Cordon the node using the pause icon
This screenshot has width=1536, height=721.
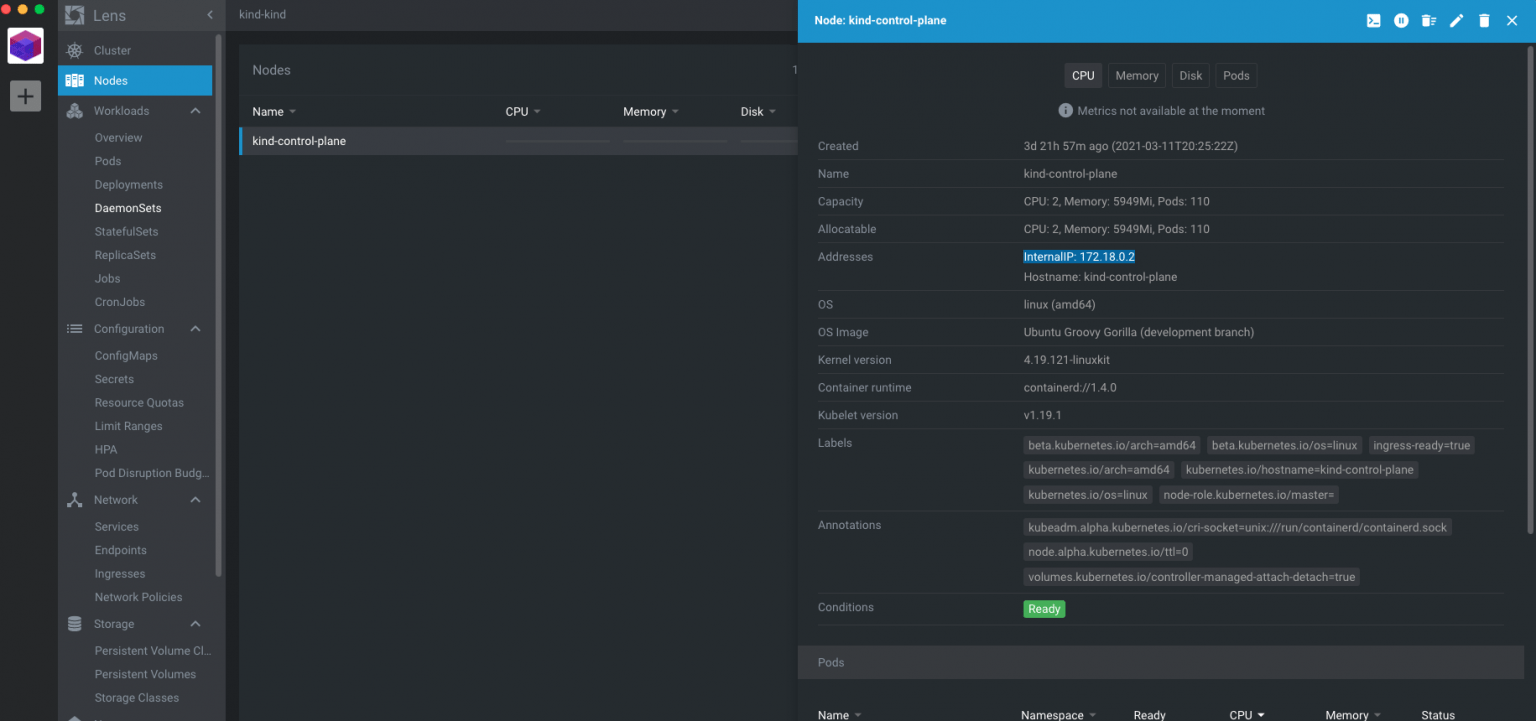coord(1401,20)
